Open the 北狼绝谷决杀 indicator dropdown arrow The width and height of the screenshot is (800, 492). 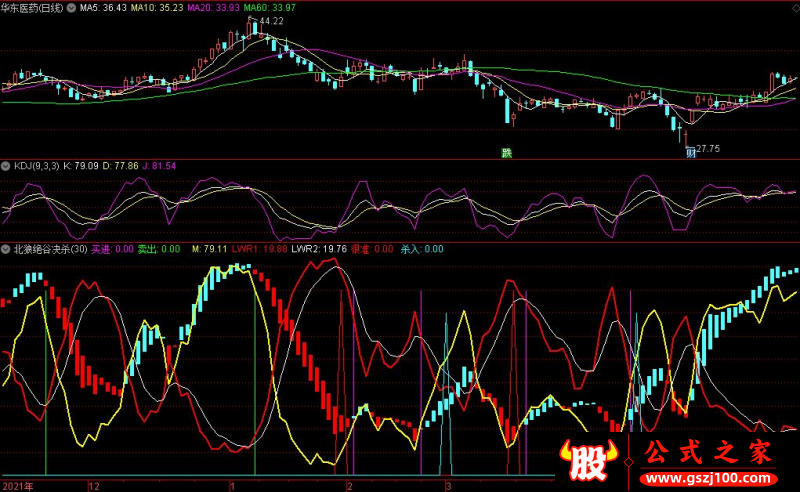pos(6,249)
